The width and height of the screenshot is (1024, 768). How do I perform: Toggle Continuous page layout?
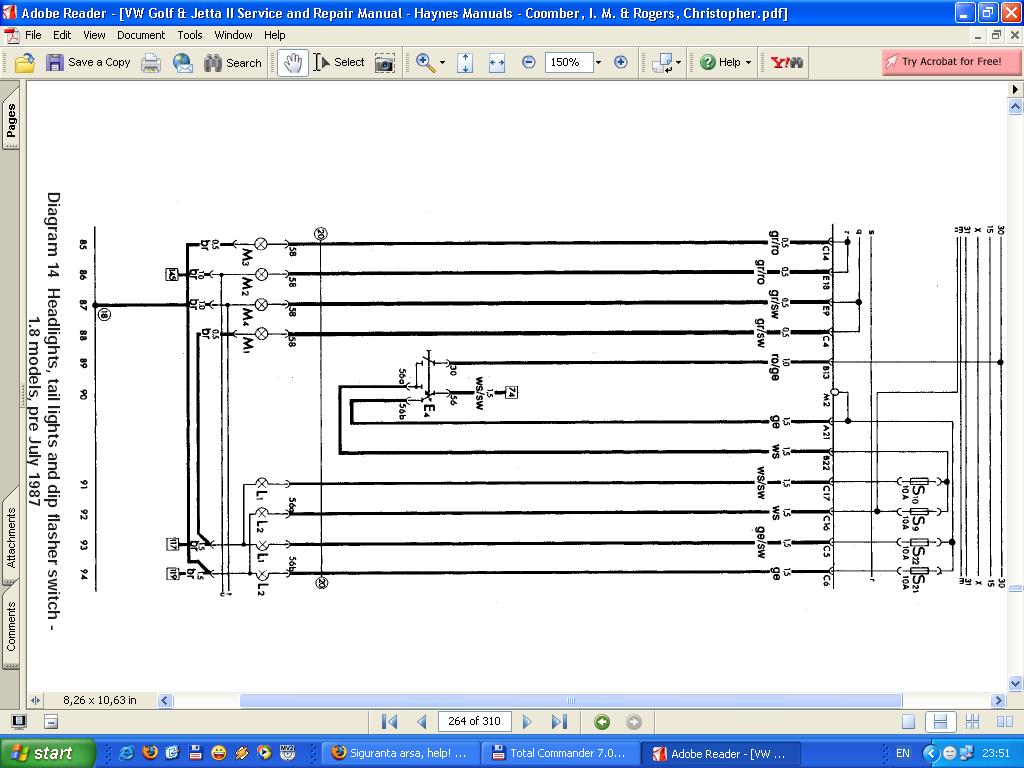pyautogui.click(x=939, y=721)
